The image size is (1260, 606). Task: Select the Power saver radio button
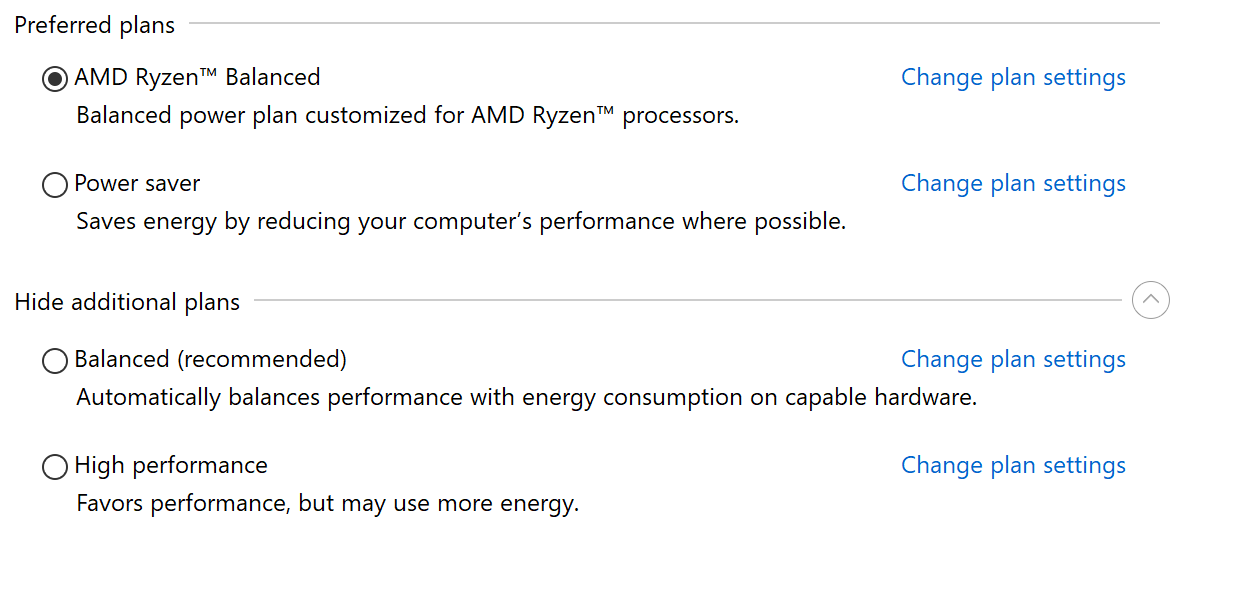point(55,185)
